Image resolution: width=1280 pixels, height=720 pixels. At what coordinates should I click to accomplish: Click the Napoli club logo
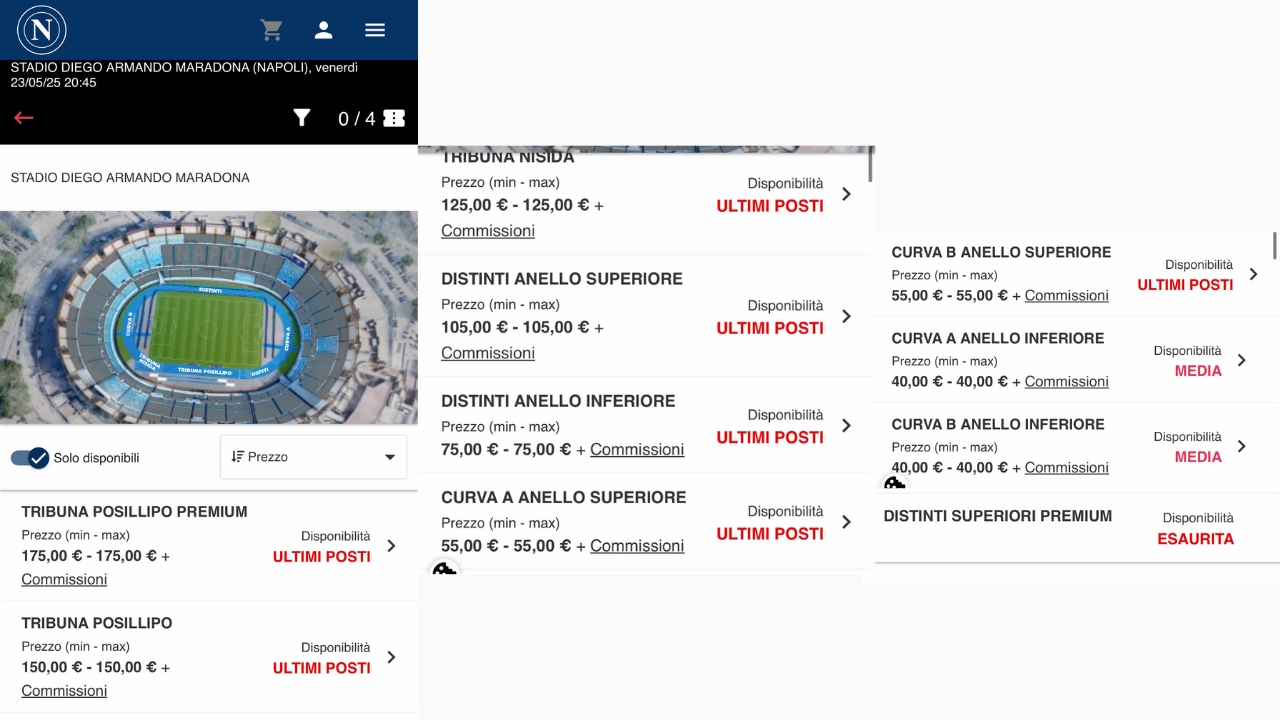coord(42,30)
